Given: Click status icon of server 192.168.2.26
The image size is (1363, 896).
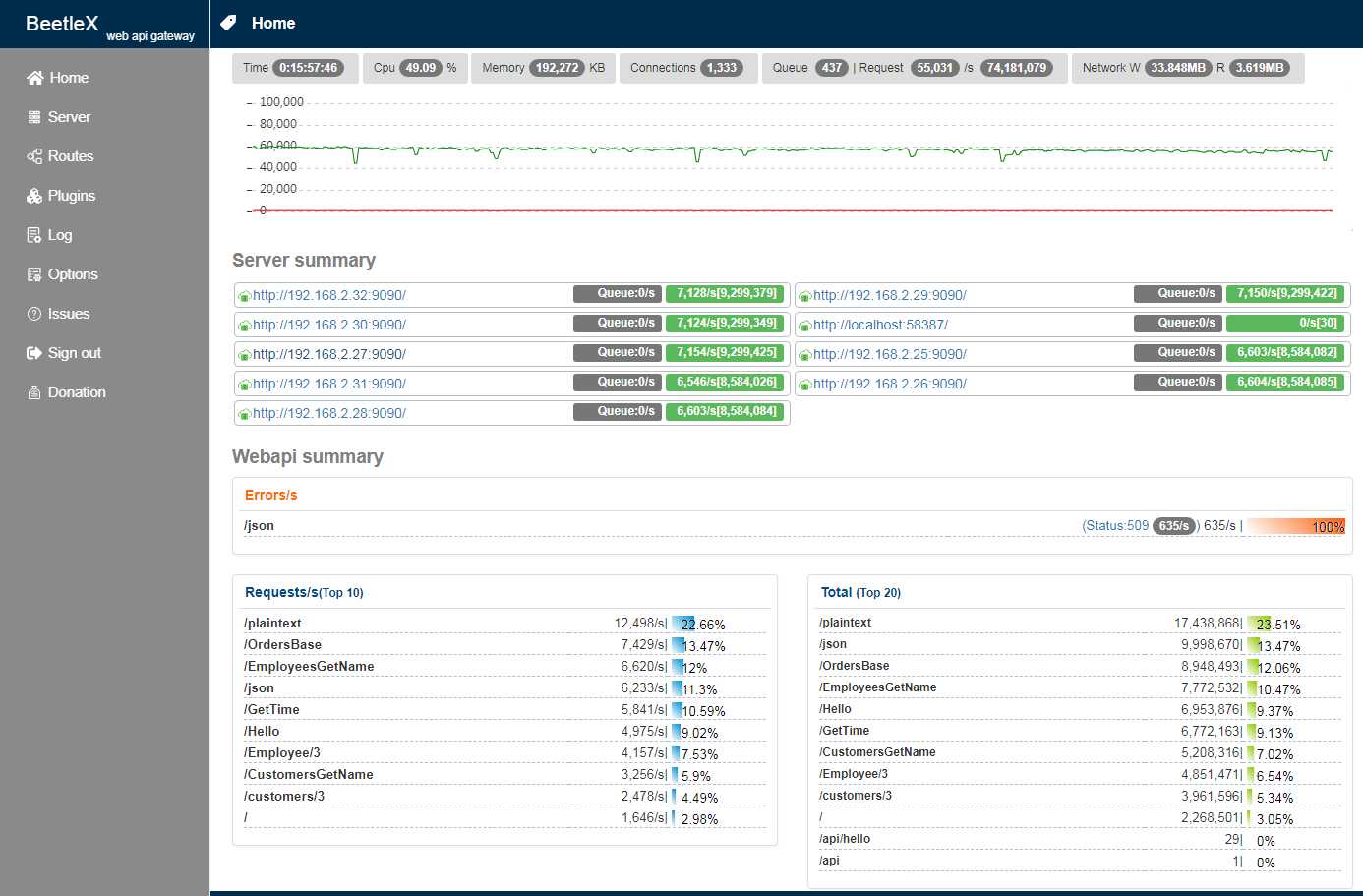Looking at the screenshot, I should (x=804, y=385).
